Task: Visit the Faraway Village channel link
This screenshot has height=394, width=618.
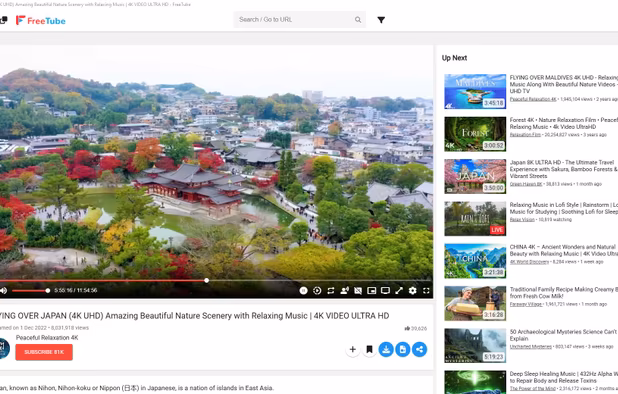Action: click(526, 304)
